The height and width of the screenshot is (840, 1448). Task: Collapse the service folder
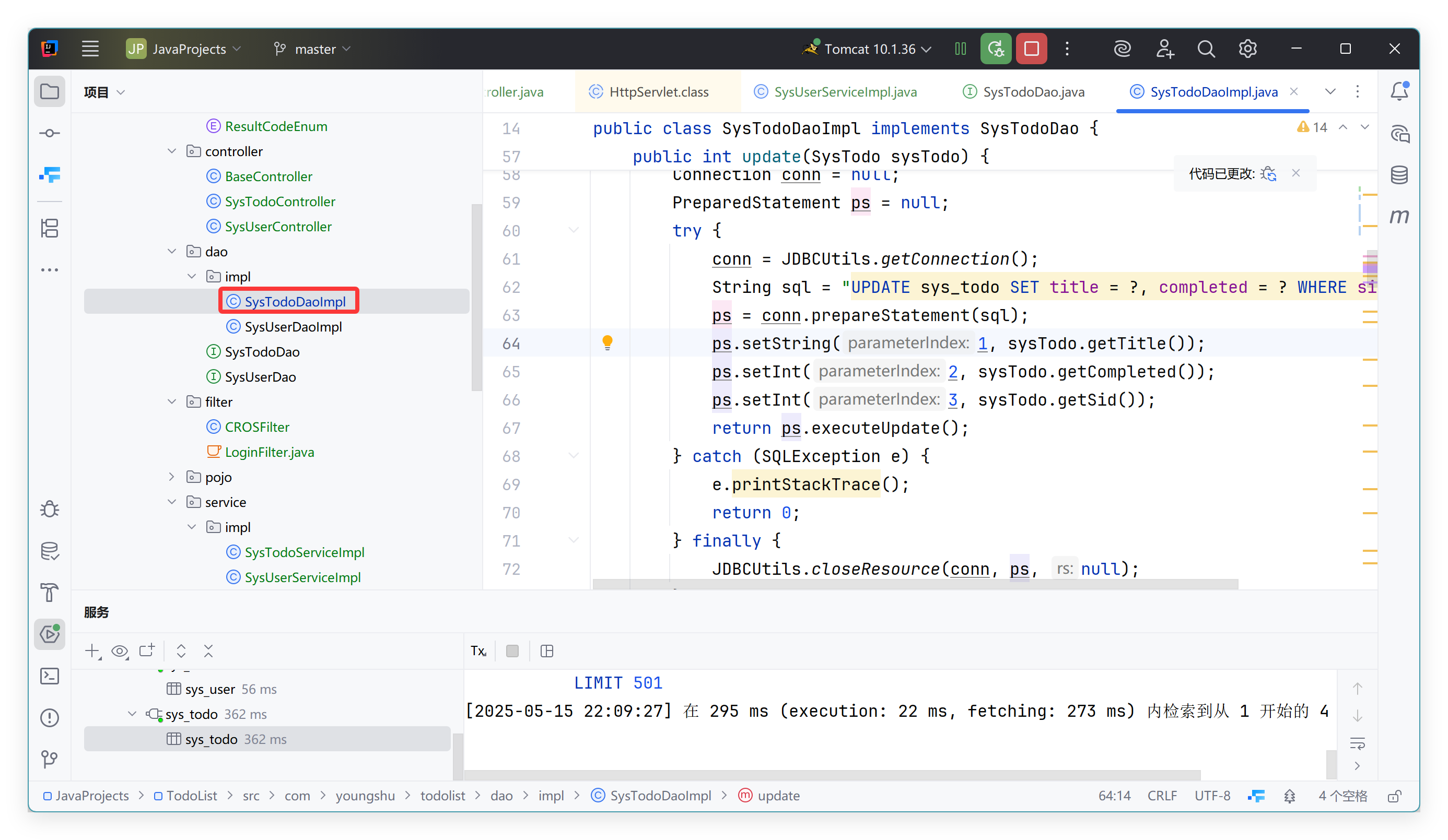click(172, 502)
